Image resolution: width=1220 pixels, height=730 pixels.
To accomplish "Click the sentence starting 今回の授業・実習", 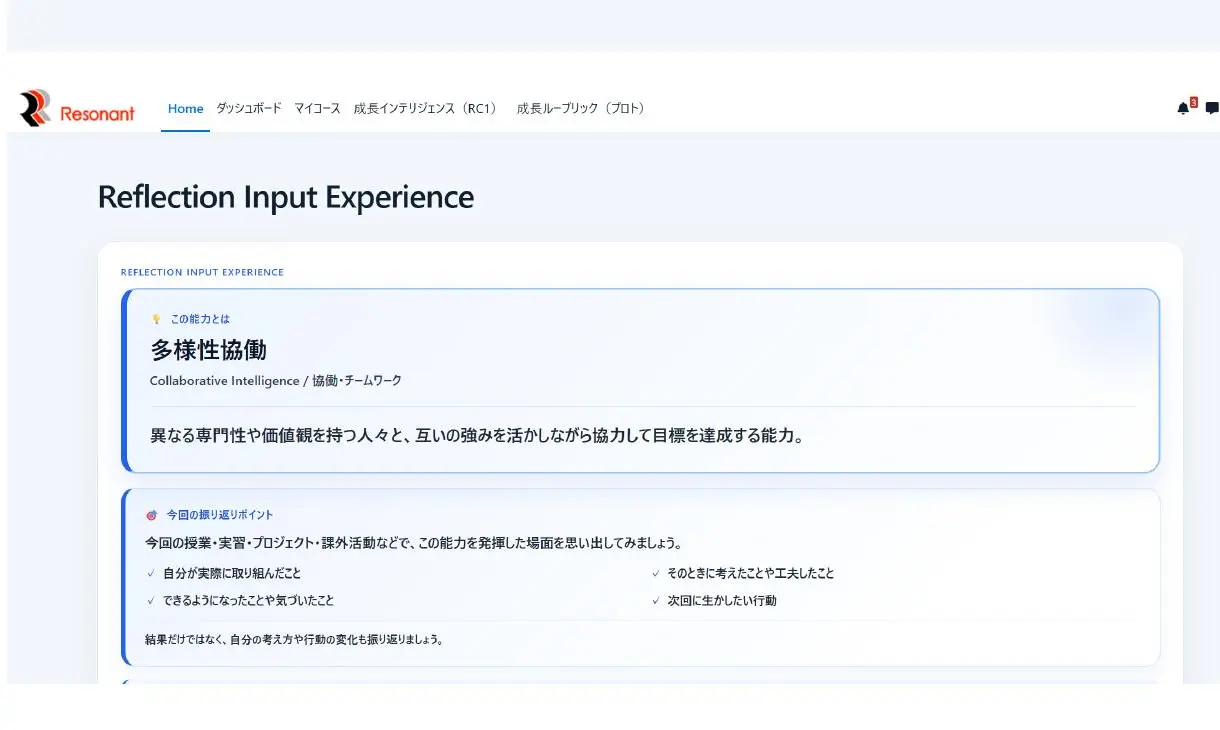I will tap(414, 544).
